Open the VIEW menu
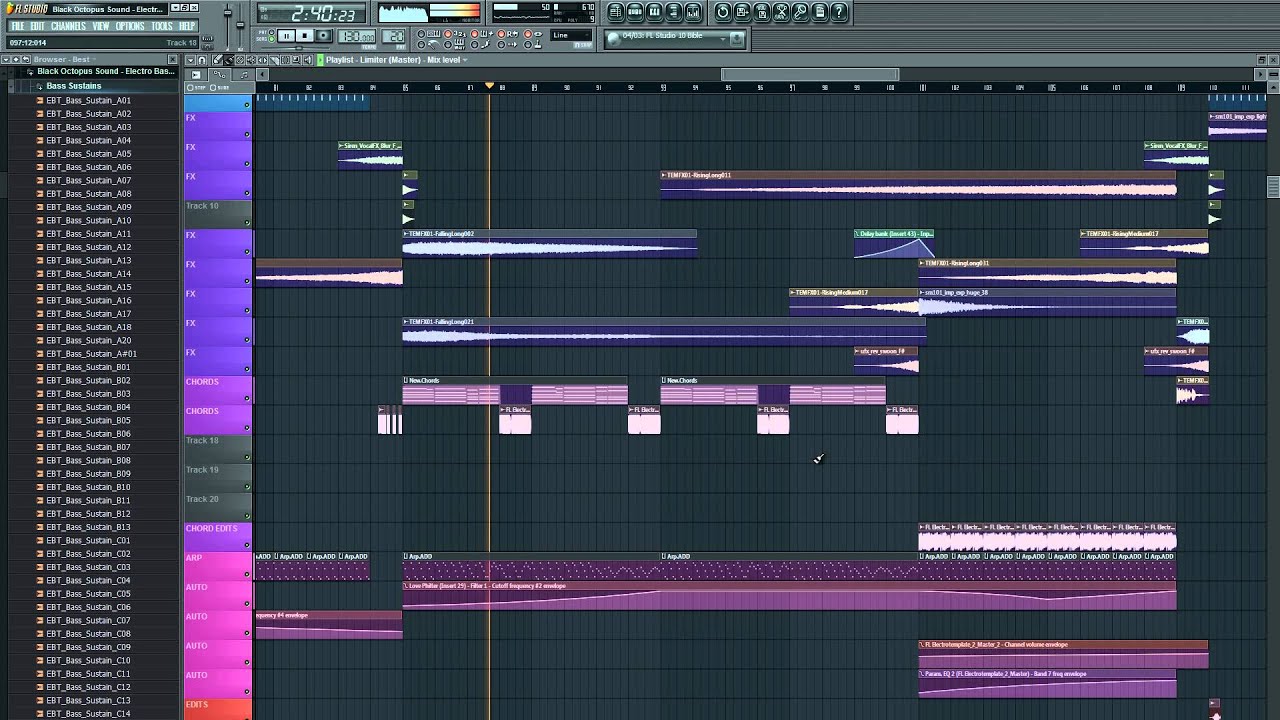Screen dimensions: 1280x720 [101, 26]
